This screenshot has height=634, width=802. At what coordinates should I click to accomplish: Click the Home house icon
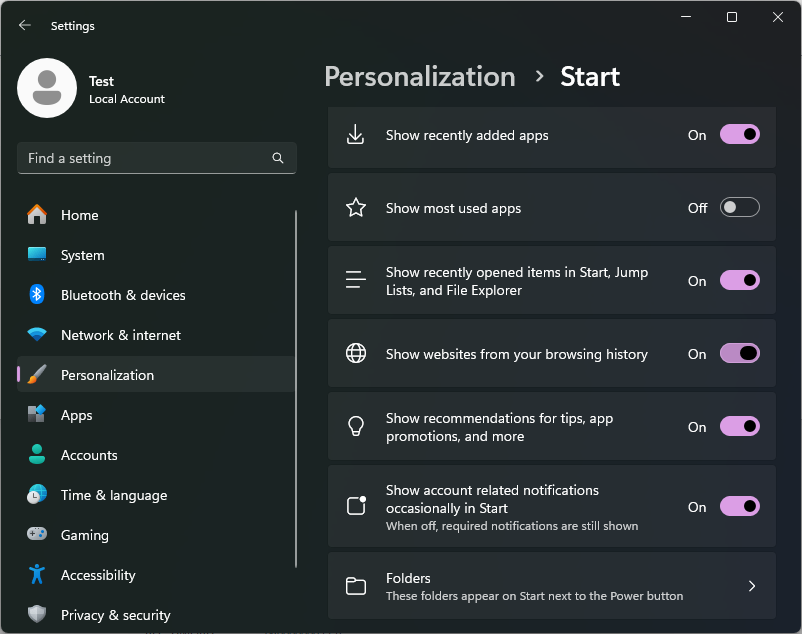pos(37,215)
